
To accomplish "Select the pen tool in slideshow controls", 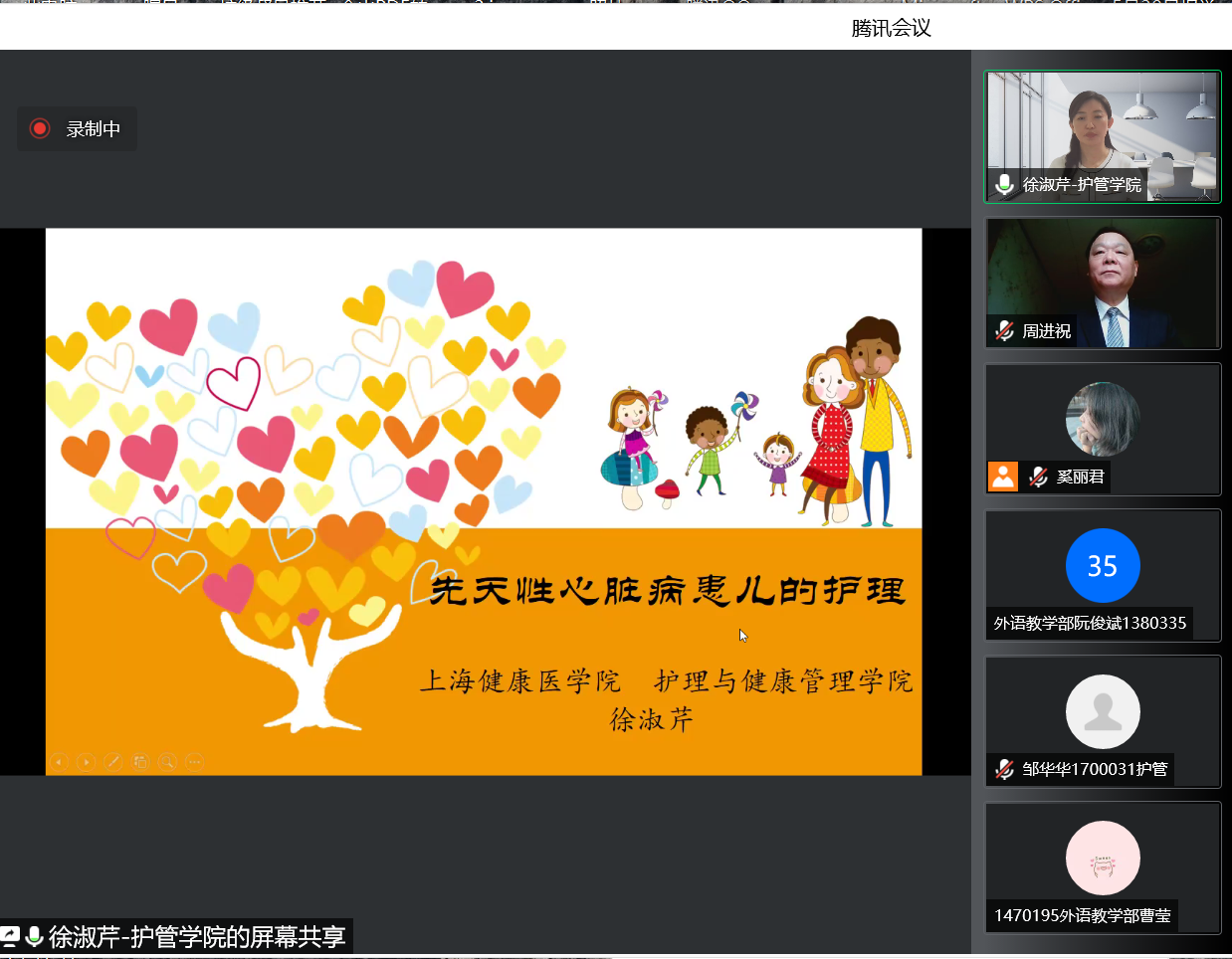I will pos(112,762).
